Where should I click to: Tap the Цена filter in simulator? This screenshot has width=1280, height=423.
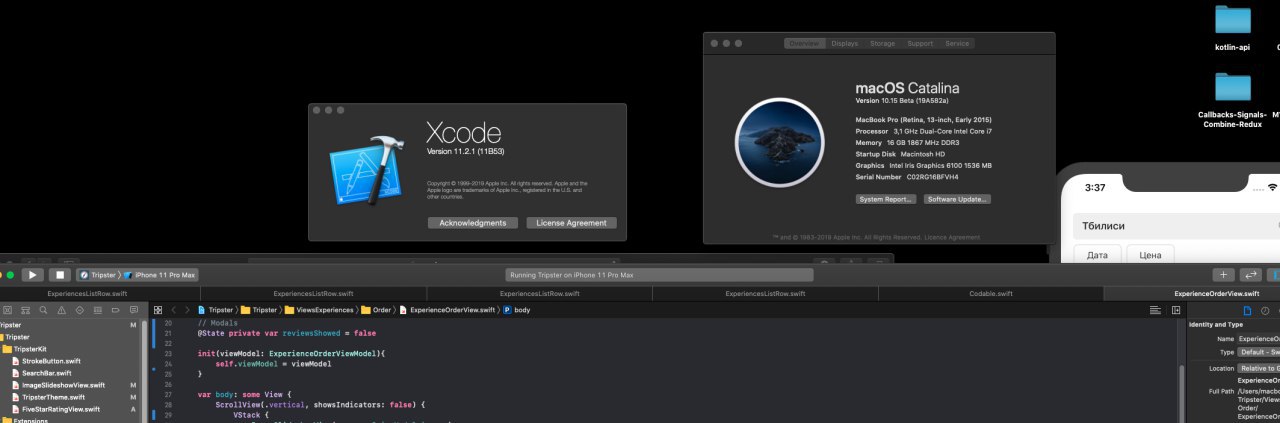click(x=1150, y=255)
